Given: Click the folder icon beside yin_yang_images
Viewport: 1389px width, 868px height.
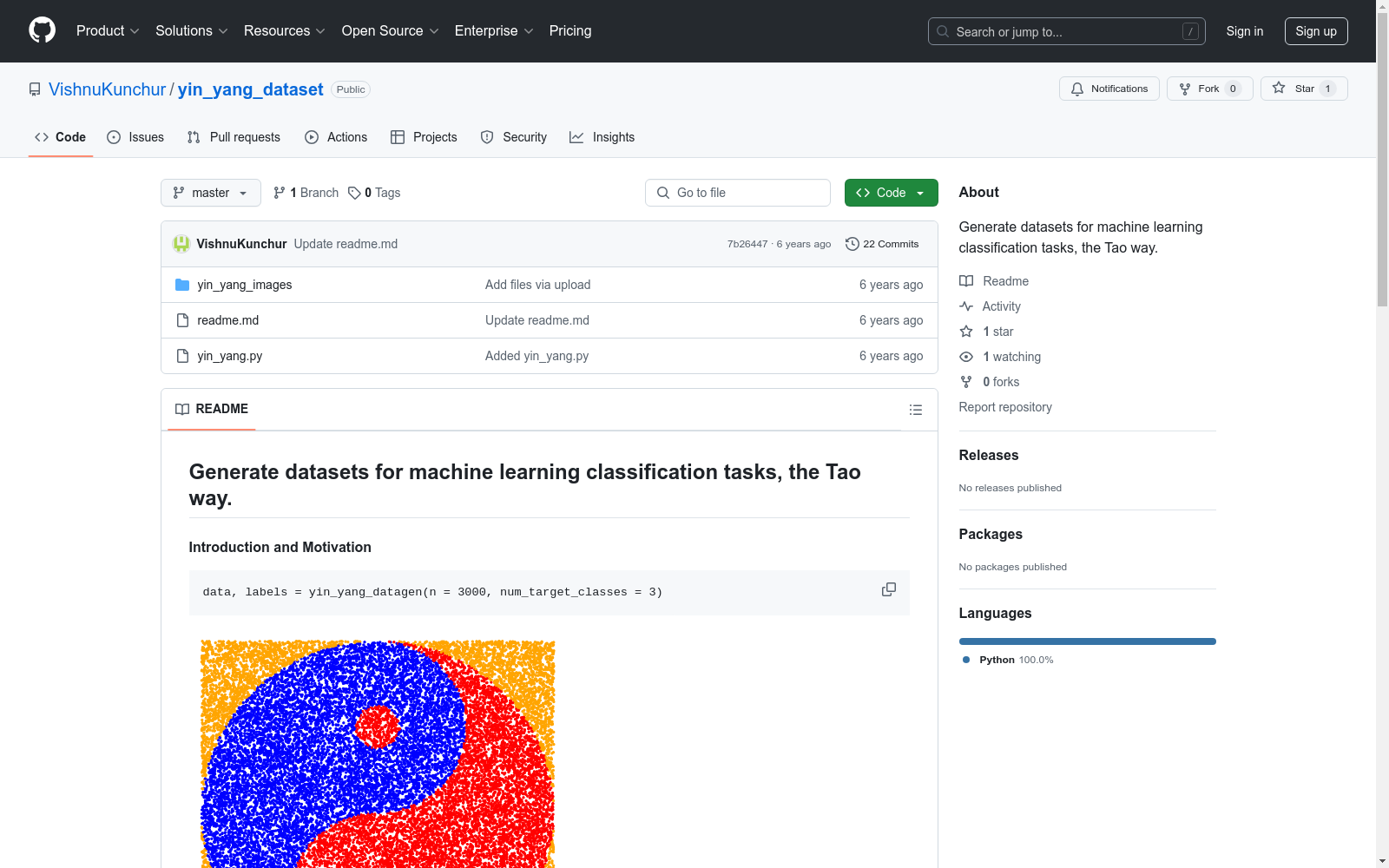Looking at the screenshot, I should pyautogui.click(x=182, y=285).
